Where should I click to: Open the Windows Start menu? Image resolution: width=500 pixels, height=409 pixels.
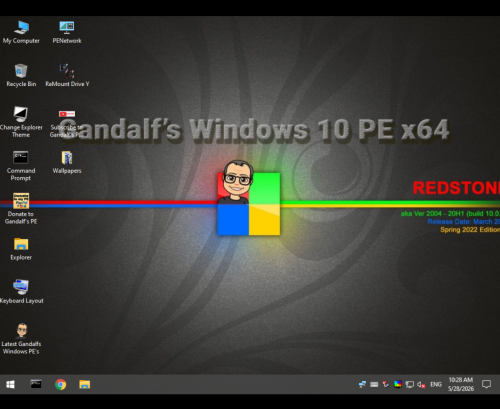tap(10, 384)
